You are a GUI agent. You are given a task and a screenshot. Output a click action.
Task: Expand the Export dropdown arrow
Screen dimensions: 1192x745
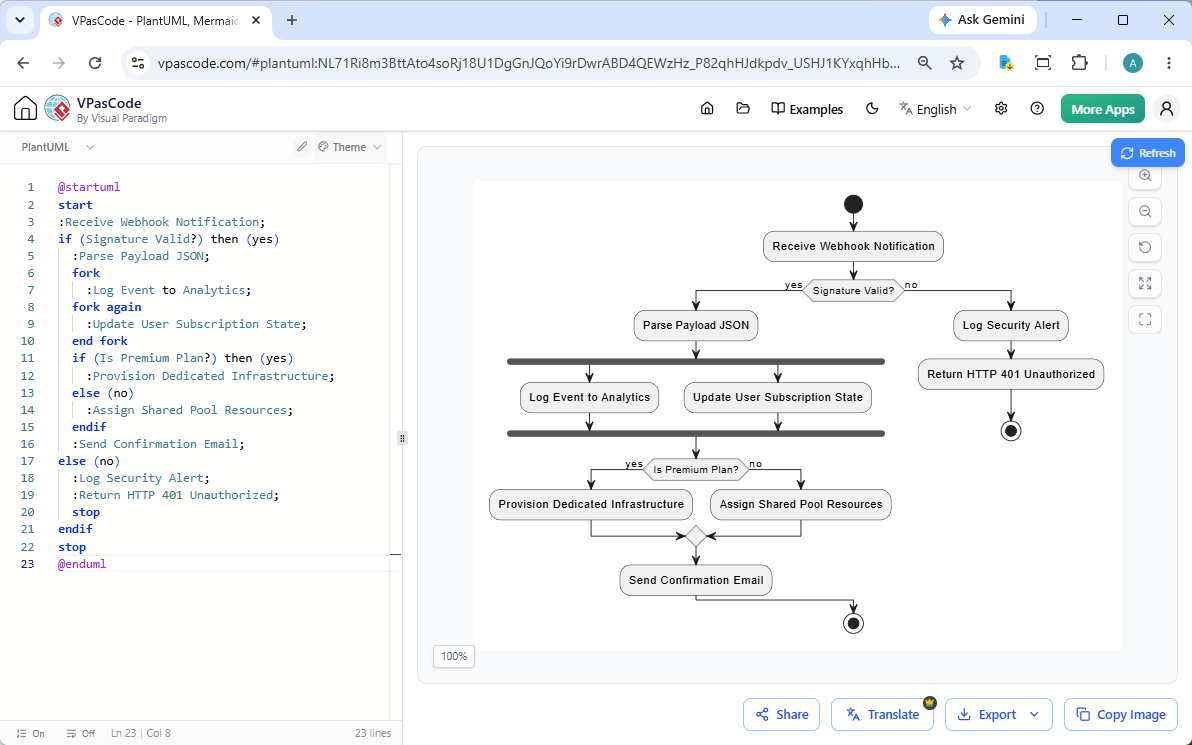pos(1034,715)
